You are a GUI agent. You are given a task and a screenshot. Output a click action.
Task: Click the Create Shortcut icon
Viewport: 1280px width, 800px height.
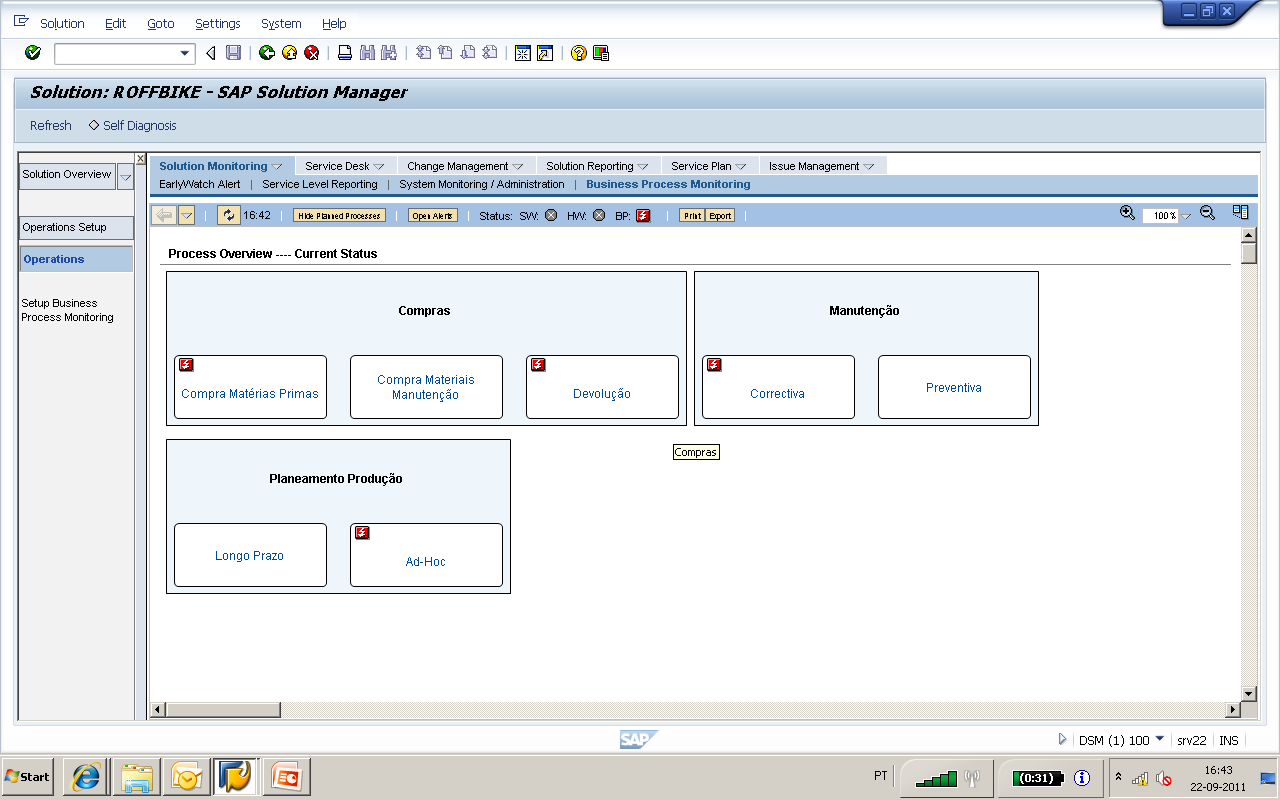tap(545, 53)
